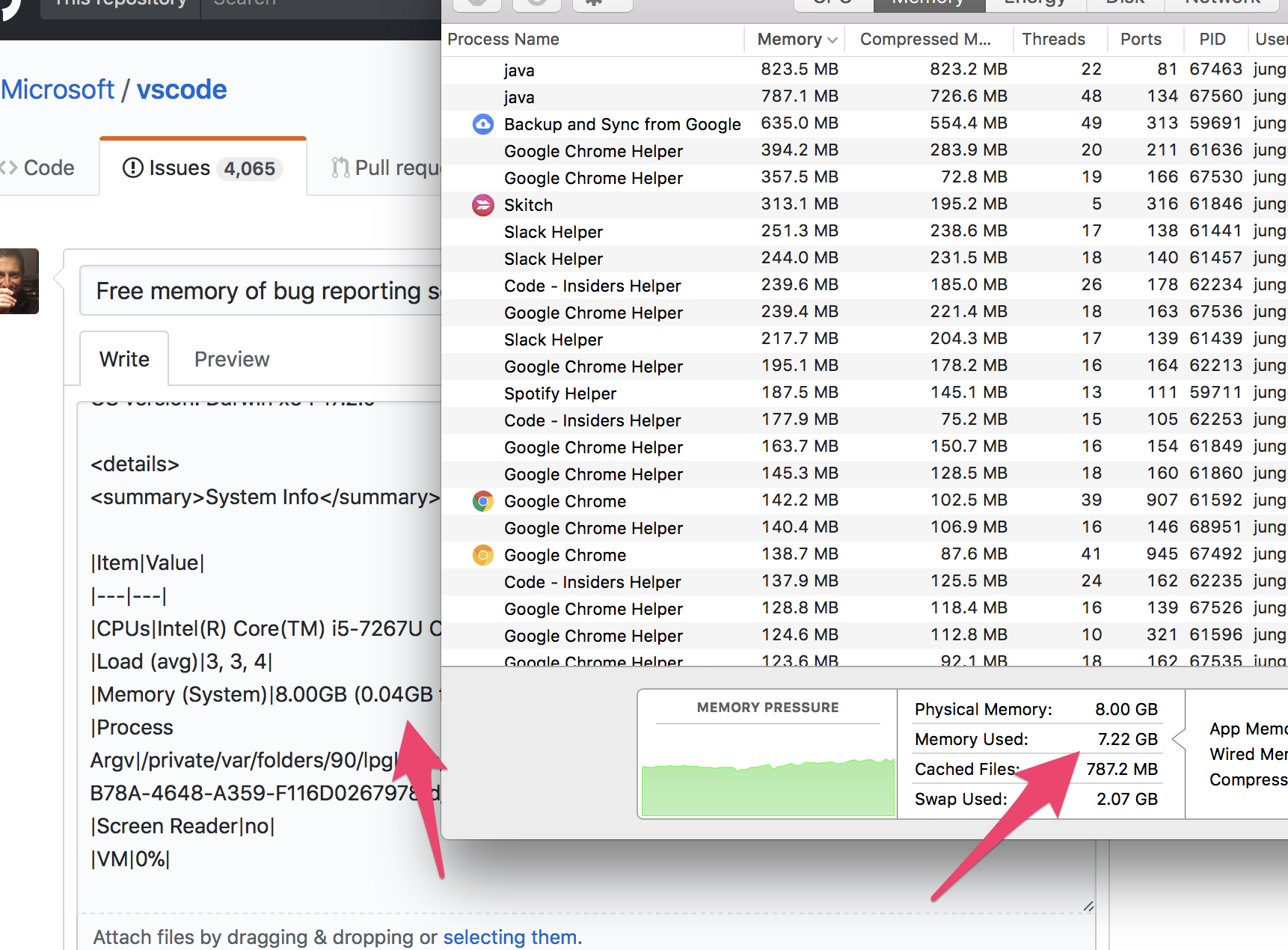Screen dimensions: 1288x950
Task: Select the Write tab of the issue editor
Action: click(x=124, y=359)
